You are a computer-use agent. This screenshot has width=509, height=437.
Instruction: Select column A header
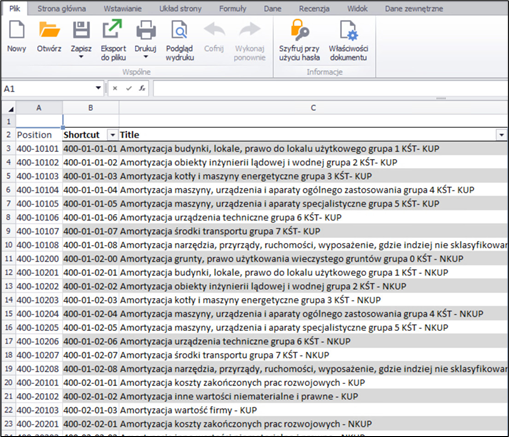point(39,108)
